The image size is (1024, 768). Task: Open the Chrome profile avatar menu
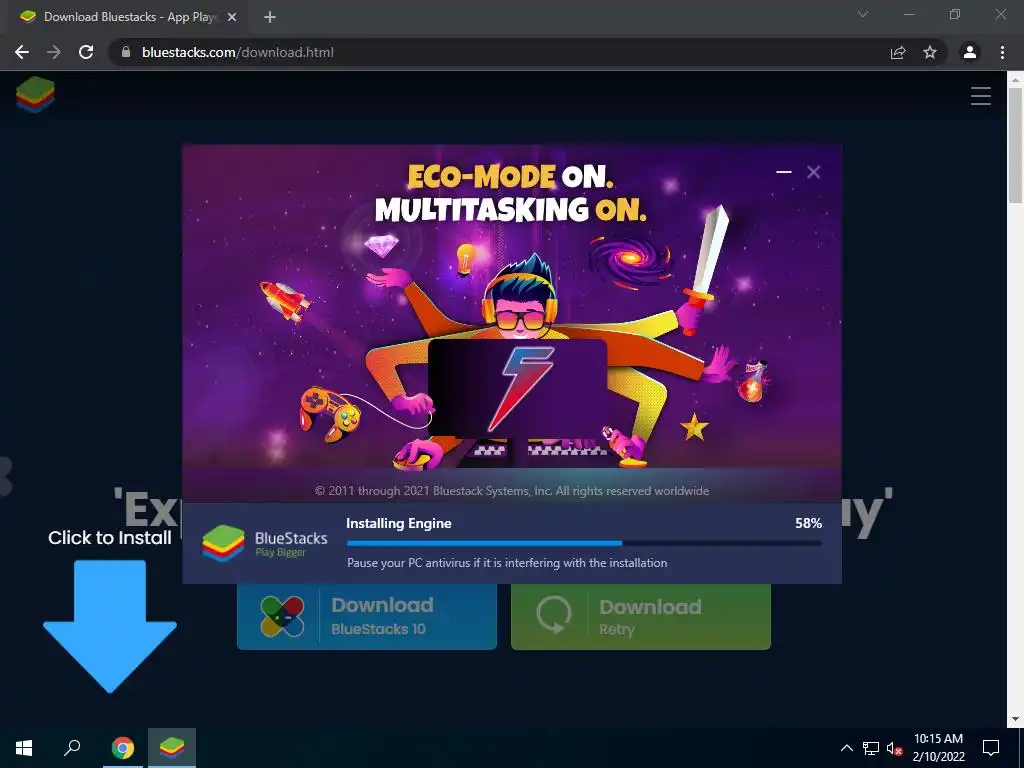[x=970, y=52]
